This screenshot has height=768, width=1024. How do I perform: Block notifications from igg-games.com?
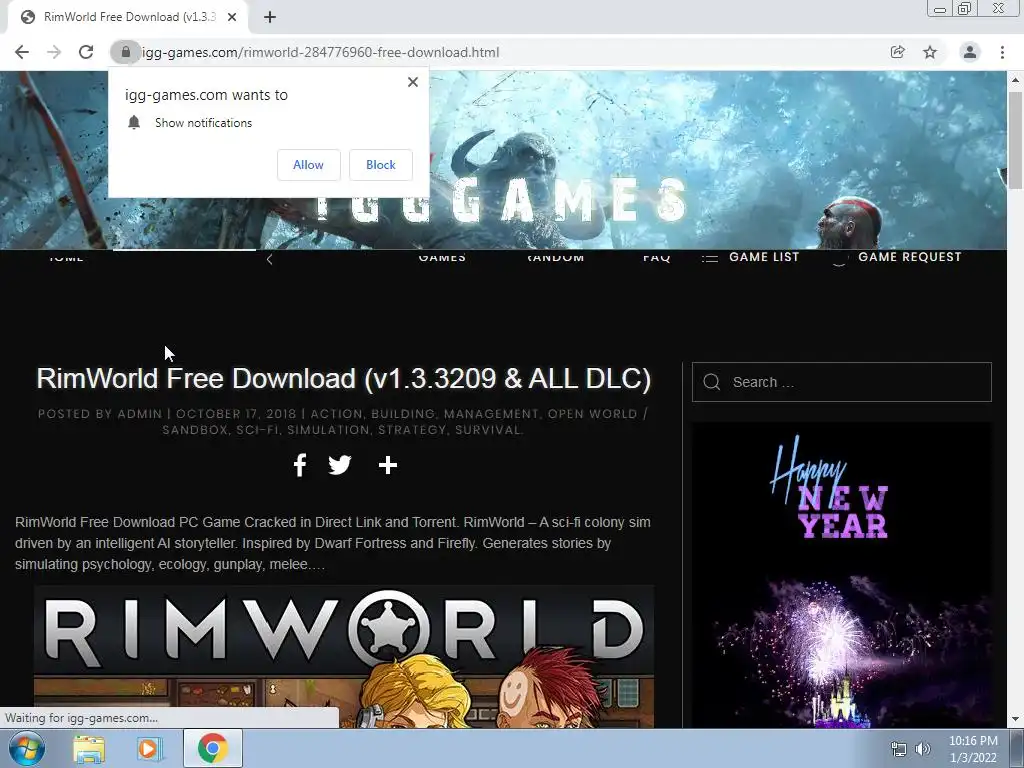click(381, 165)
